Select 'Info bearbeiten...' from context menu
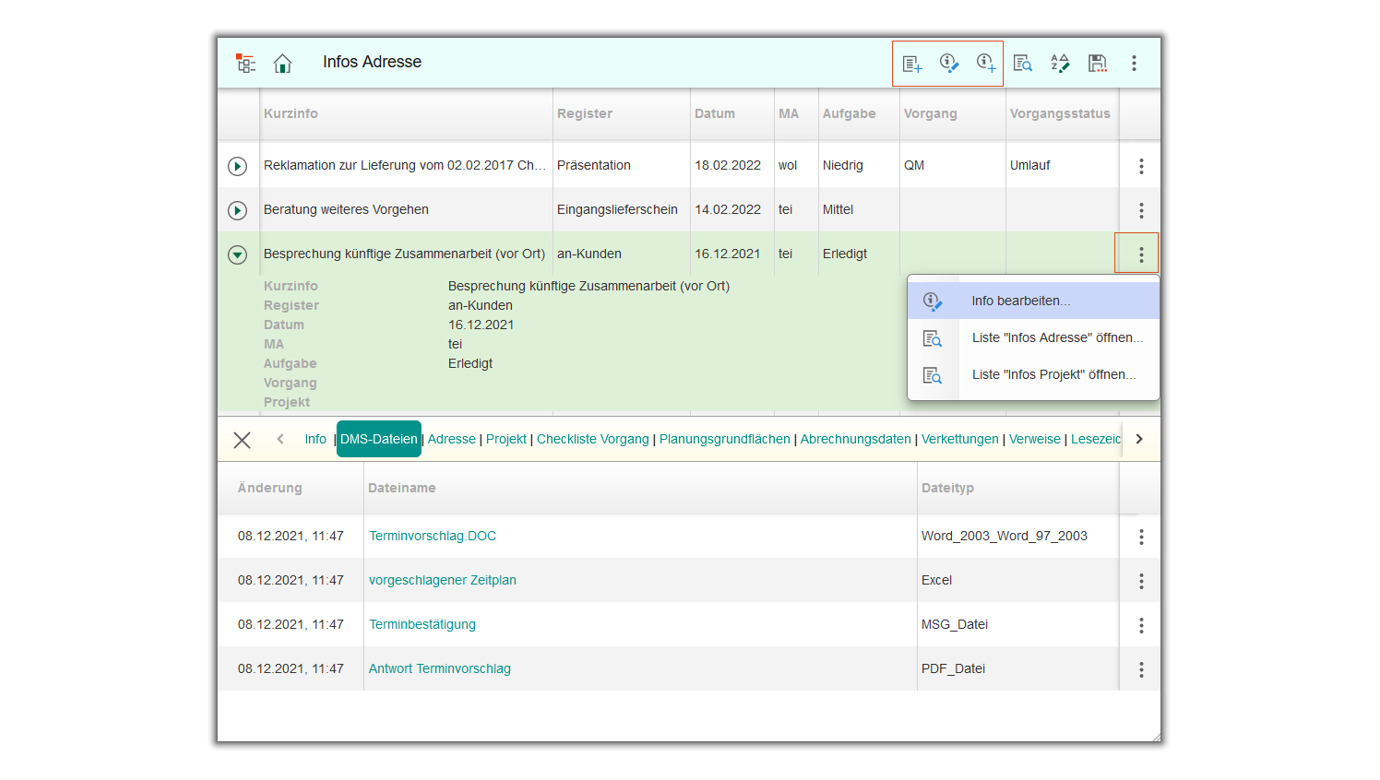This screenshot has height=780, width=1380. (x=1020, y=301)
